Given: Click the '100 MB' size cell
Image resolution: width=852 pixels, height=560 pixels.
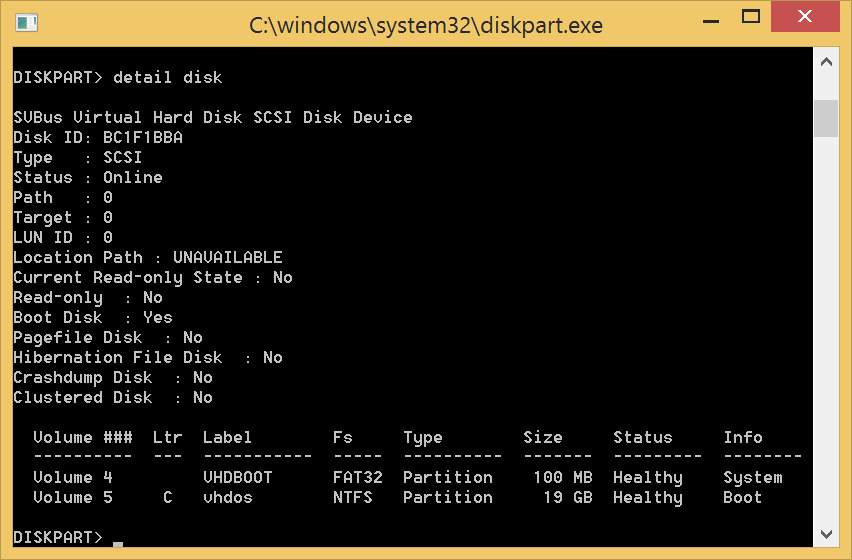Looking at the screenshot, I should (x=563, y=477).
